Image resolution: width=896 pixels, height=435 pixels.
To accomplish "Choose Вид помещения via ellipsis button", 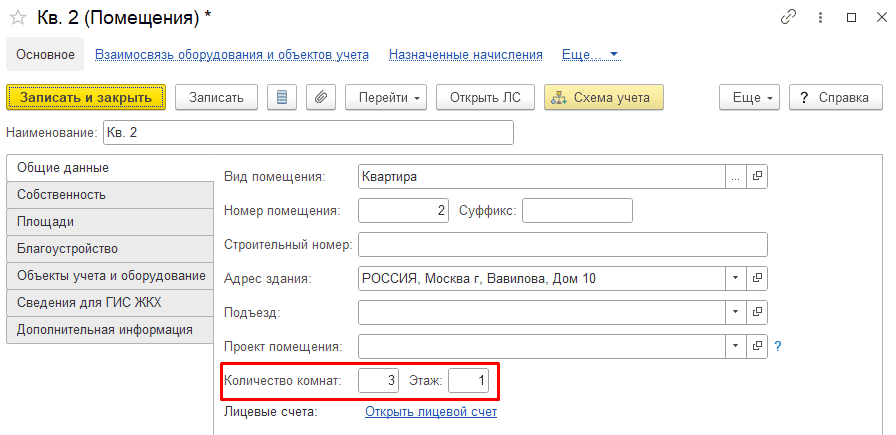I will click(736, 177).
